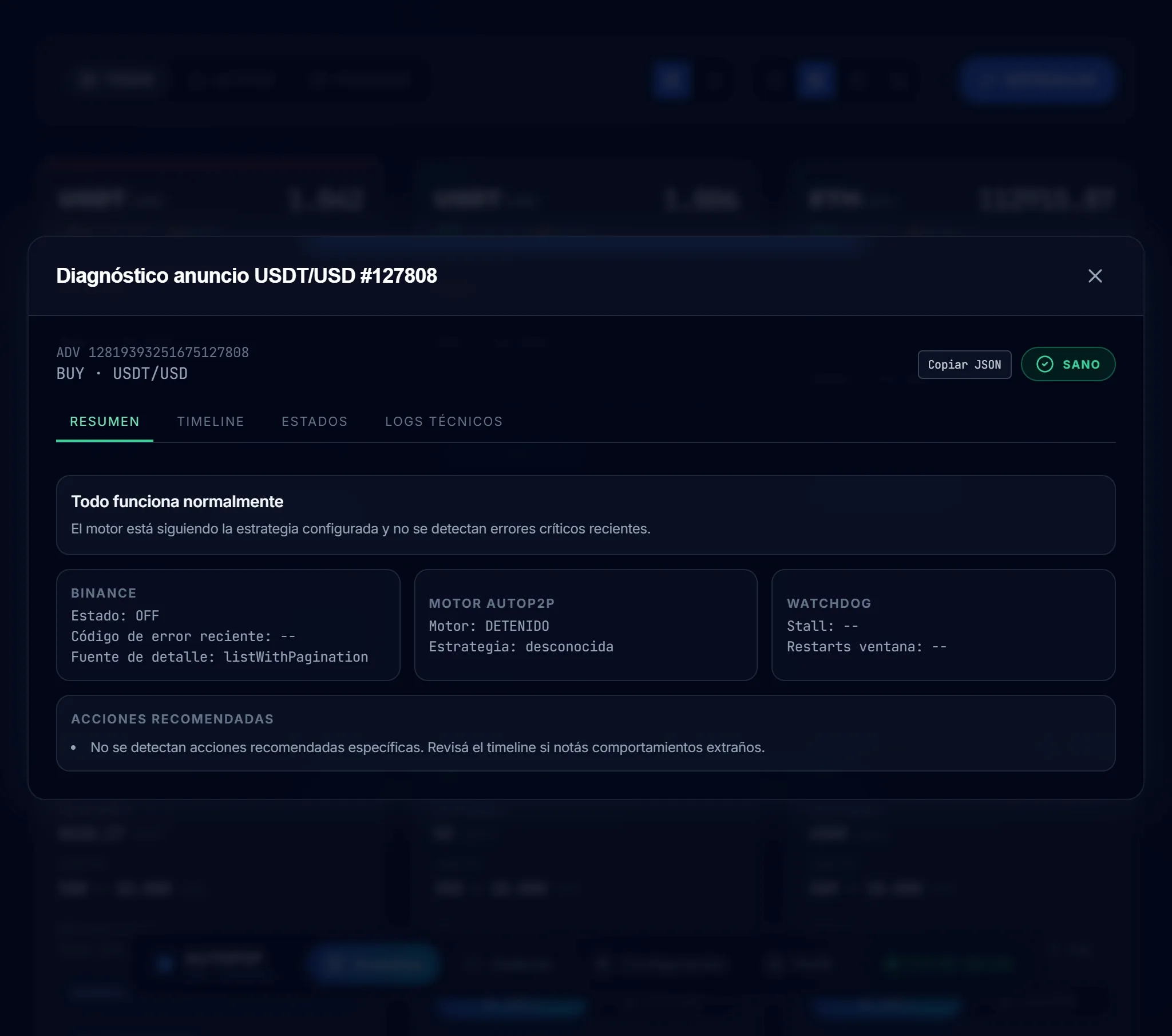This screenshot has height=1036, width=1172.
Task: Switch to the TIMELINE tab
Action: tap(210, 421)
